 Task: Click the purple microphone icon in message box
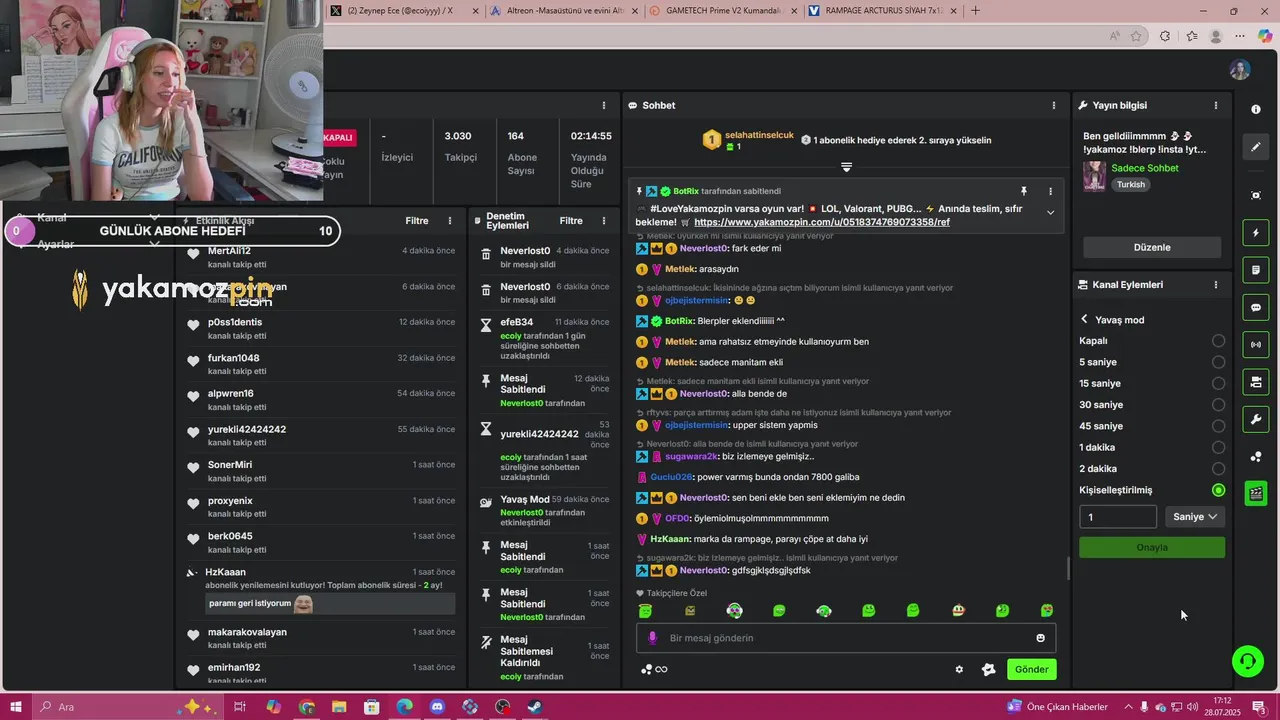pos(652,638)
